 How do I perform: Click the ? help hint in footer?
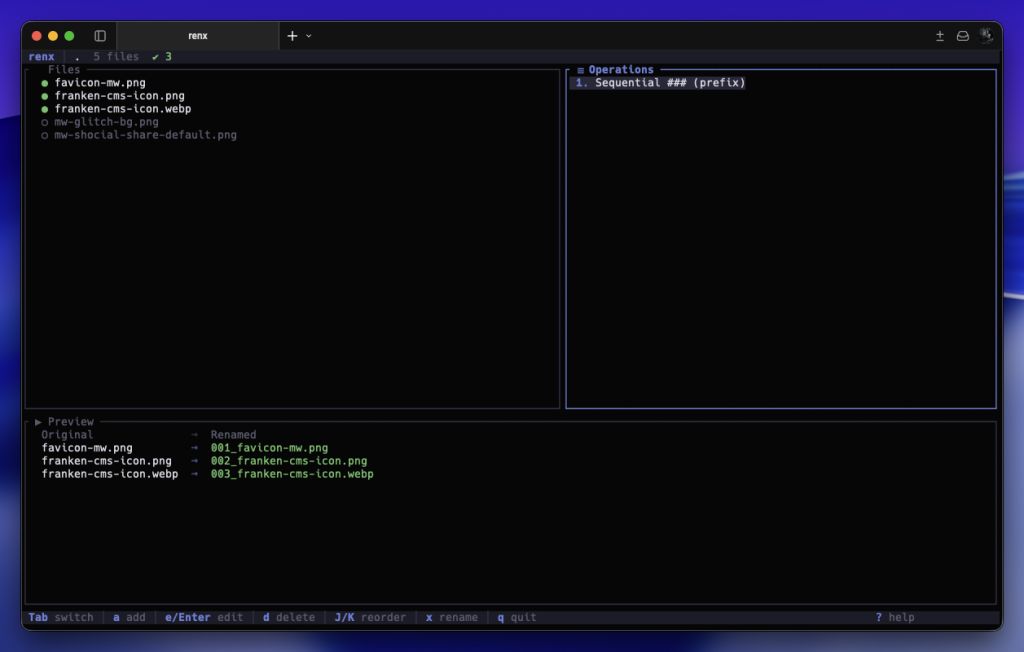tap(895, 617)
